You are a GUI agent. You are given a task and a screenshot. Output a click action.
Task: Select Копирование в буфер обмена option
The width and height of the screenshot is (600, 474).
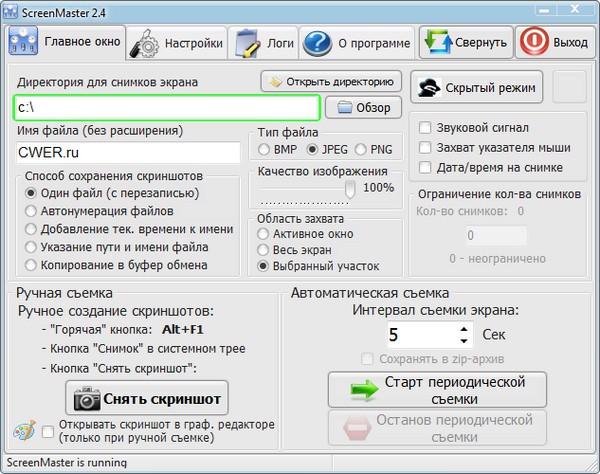(x=31, y=265)
